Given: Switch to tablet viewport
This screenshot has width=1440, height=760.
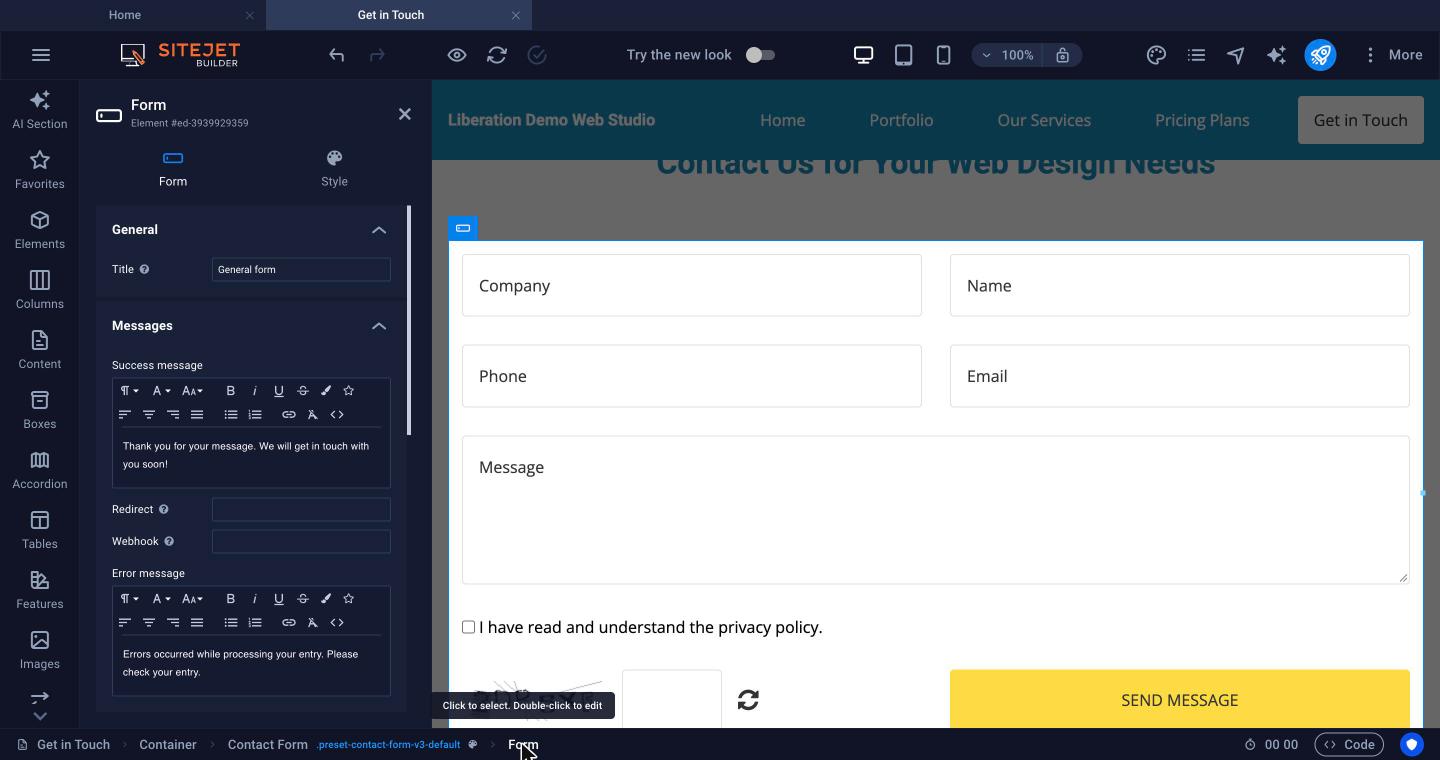Looking at the screenshot, I should [903, 55].
